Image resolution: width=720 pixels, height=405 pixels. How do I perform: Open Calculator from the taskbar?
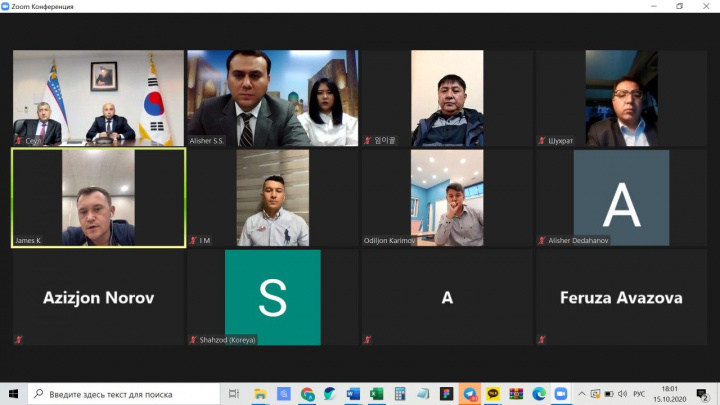[400, 394]
